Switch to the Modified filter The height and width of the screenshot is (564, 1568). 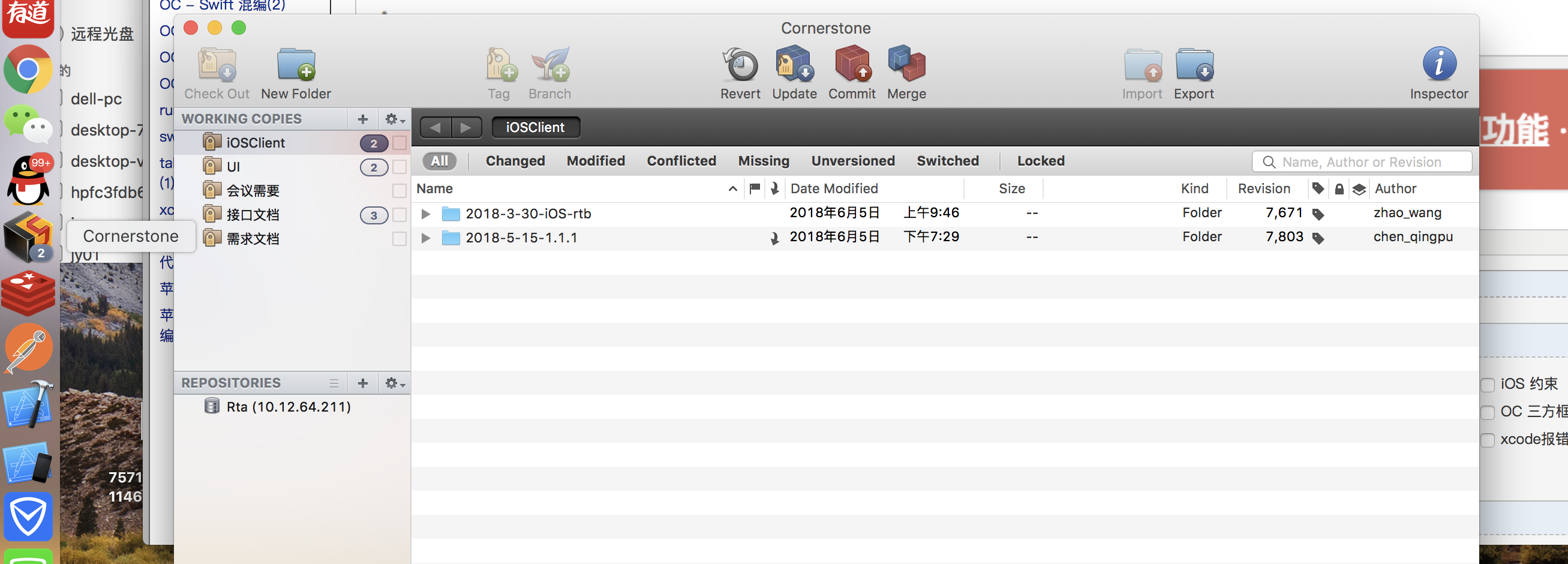click(x=596, y=161)
